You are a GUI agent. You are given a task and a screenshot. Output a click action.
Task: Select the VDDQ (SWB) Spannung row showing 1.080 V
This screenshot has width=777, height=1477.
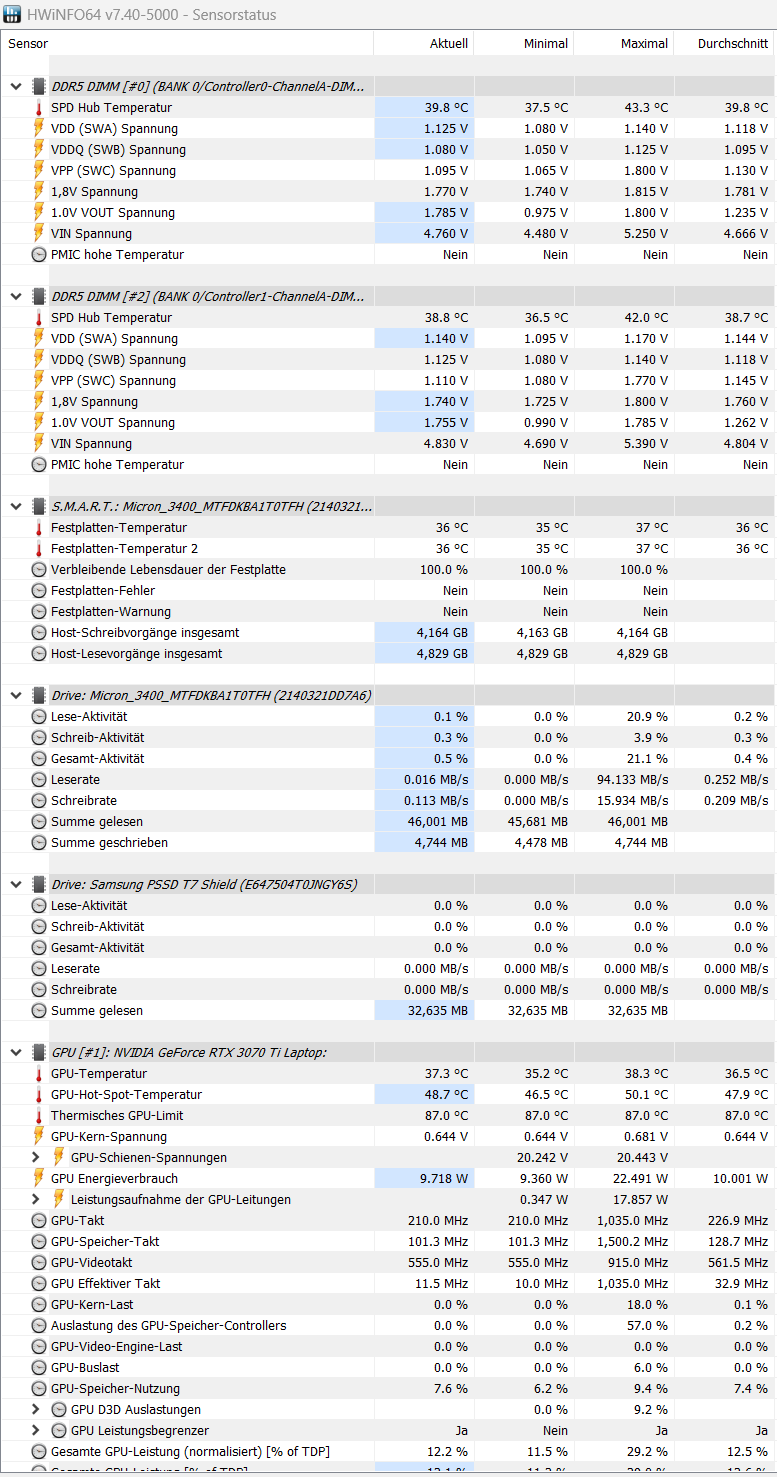(x=388, y=150)
